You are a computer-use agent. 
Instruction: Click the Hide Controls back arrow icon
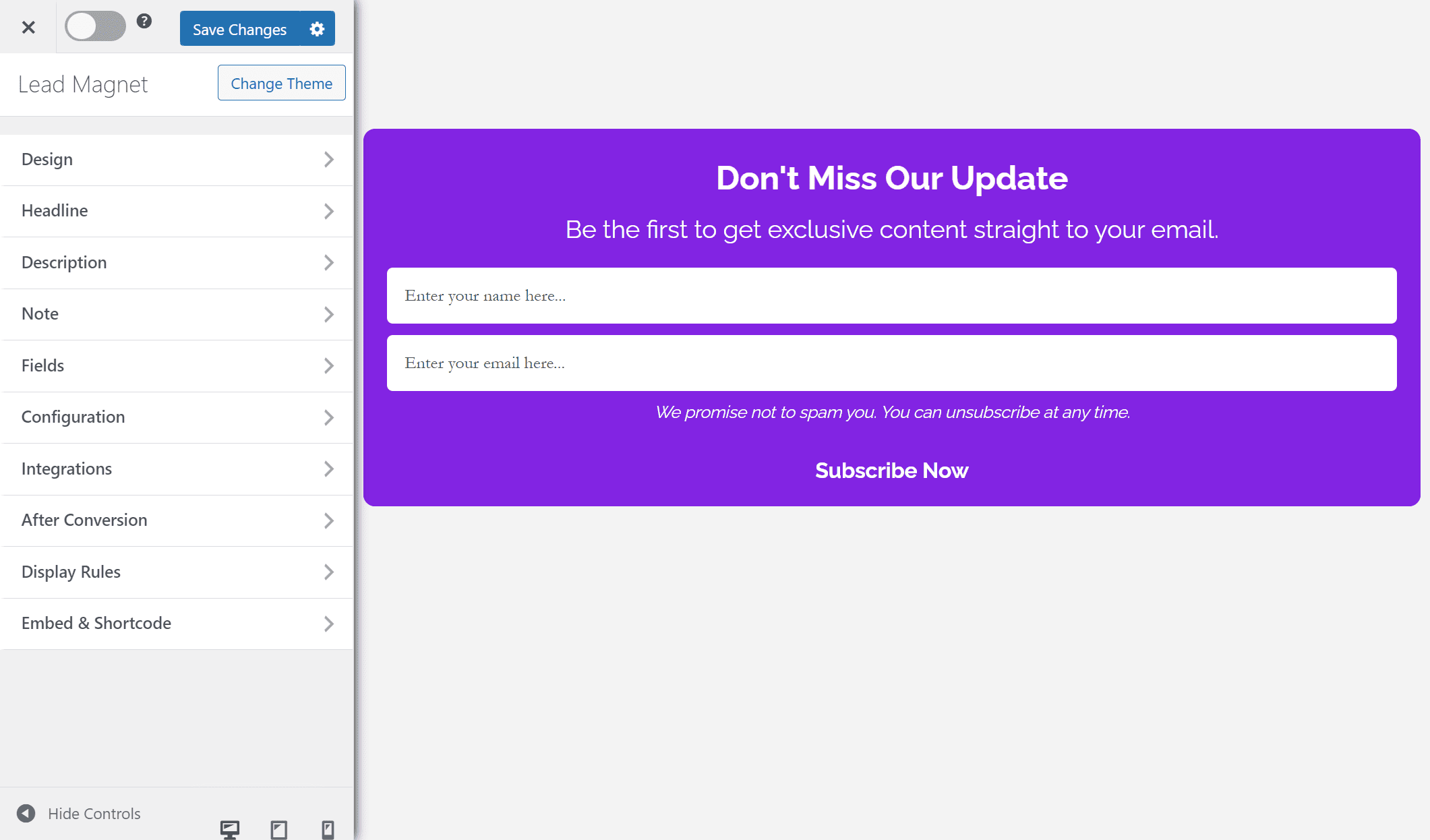point(26,814)
